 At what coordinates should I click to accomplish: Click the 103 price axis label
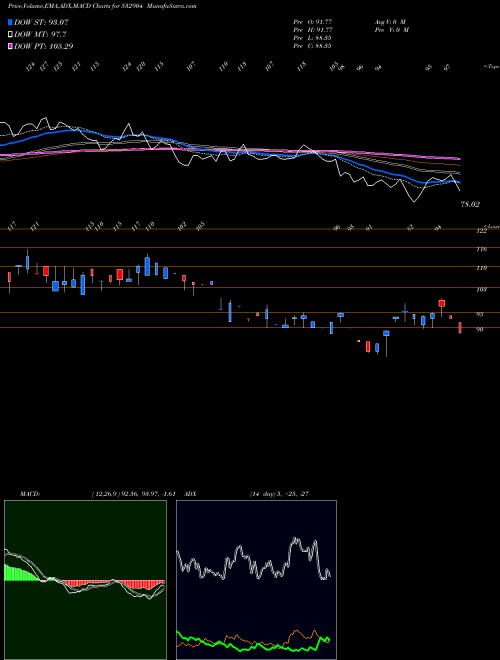point(481,290)
